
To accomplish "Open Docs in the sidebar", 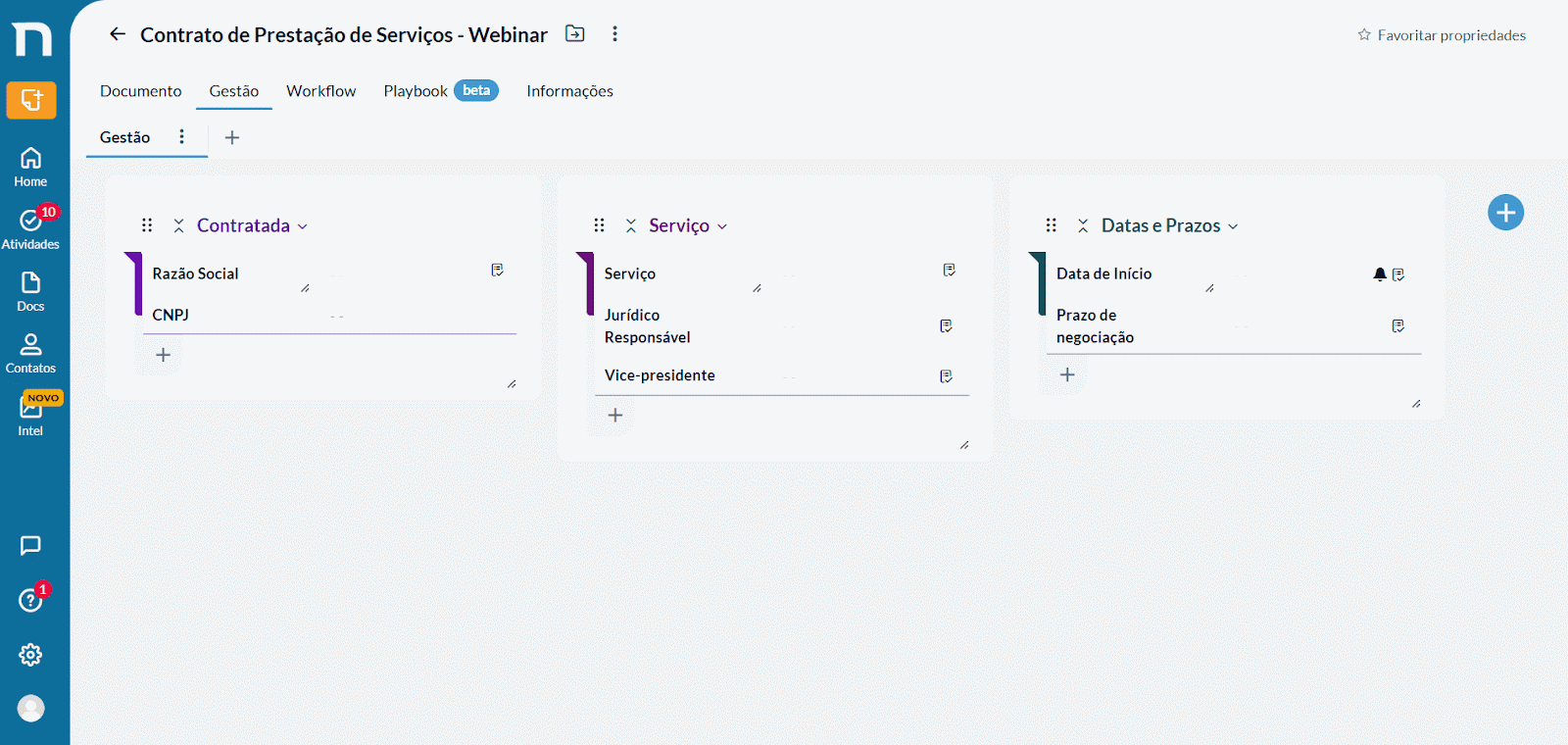I will pyautogui.click(x=30, y=292).
